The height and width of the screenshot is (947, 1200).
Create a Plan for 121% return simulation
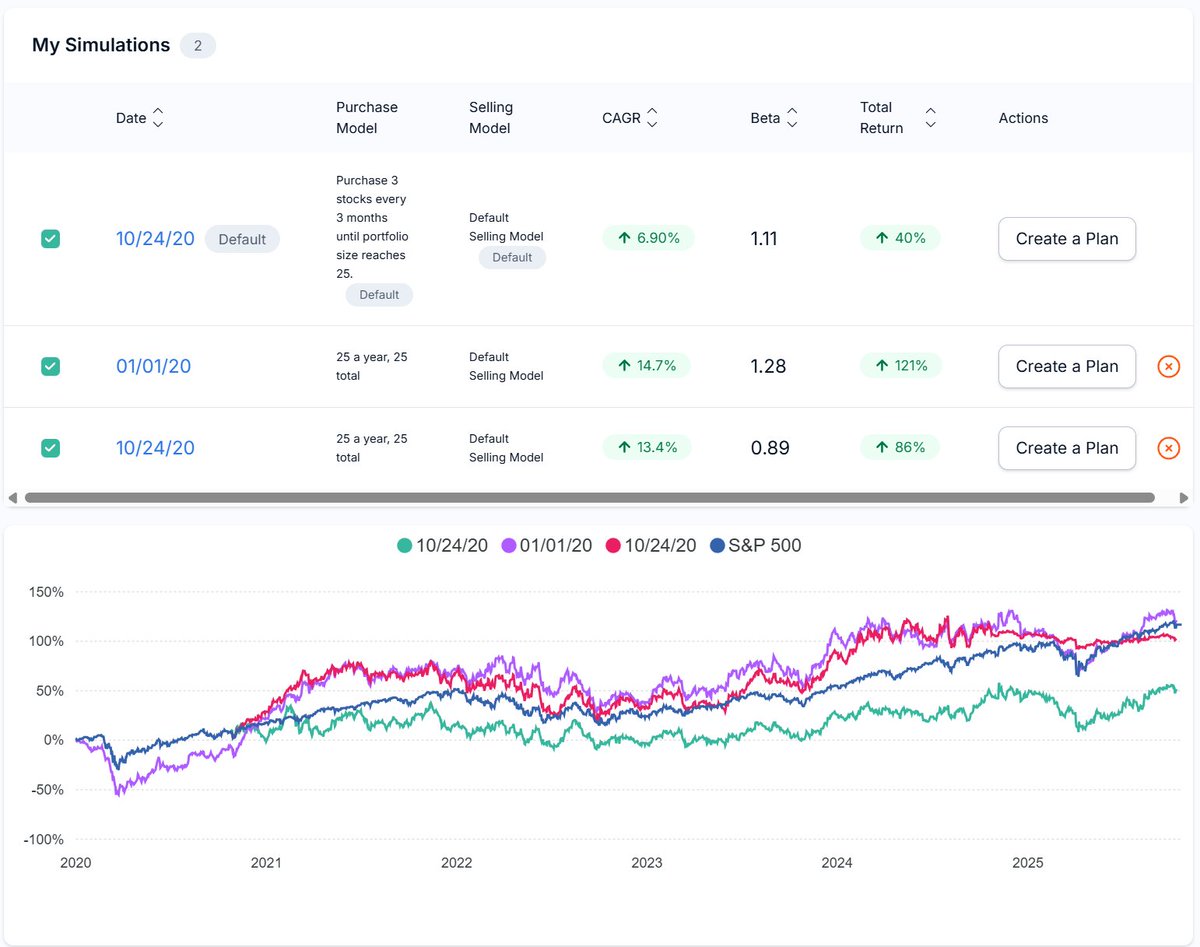click(1067, 366)
